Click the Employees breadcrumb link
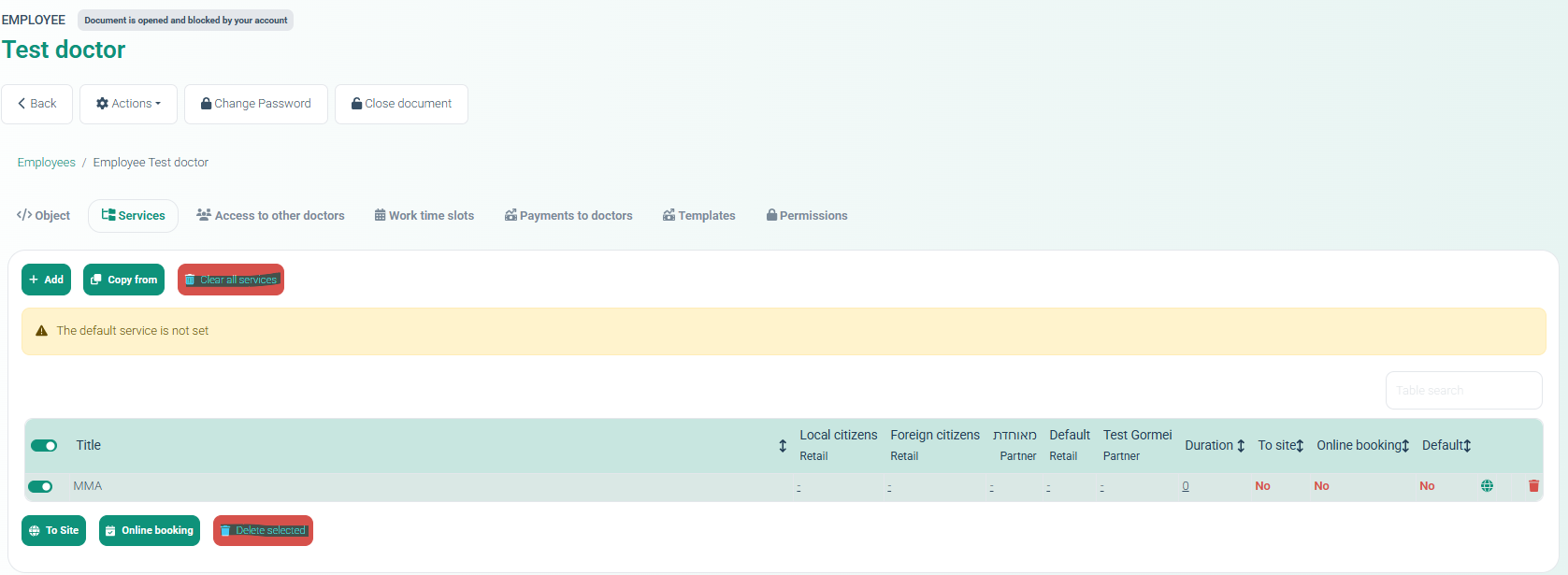The width and height of the screenshot is (1568, 575). 47,163
